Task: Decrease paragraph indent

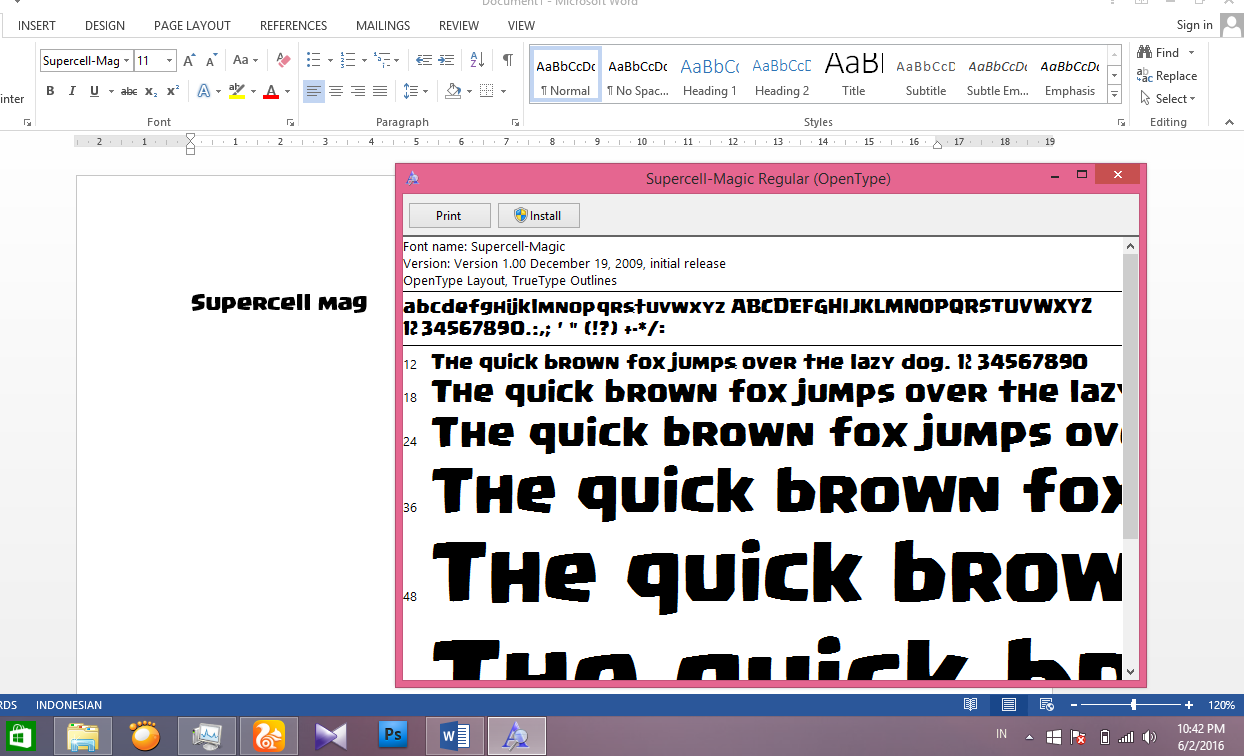Action: [x=424, y=60]
